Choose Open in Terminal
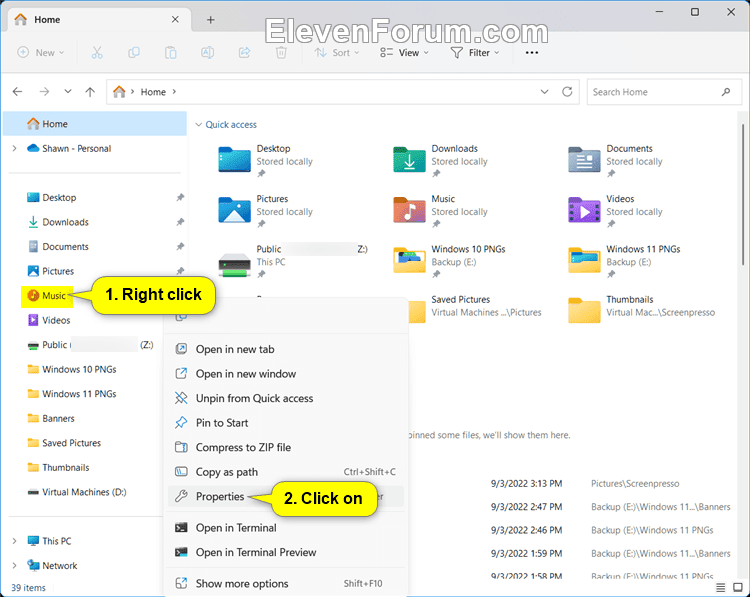The image size is (750, 597). pyautogui.click(x=286, y=528)
